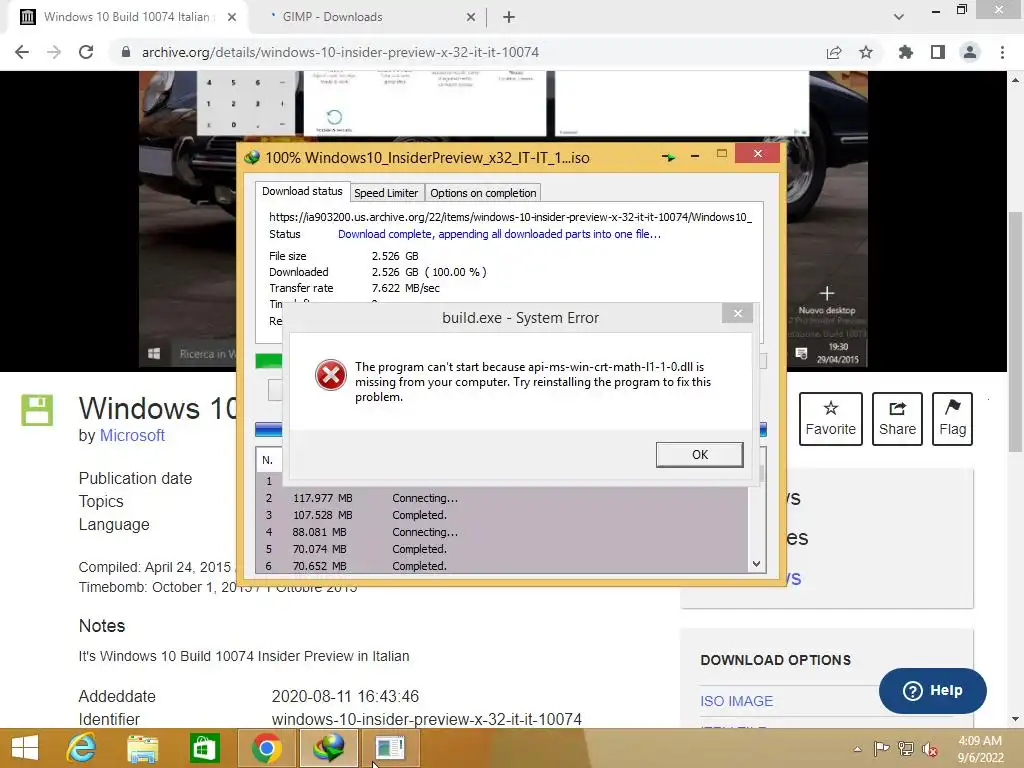Reload the archive.org page

click(86, 52)
